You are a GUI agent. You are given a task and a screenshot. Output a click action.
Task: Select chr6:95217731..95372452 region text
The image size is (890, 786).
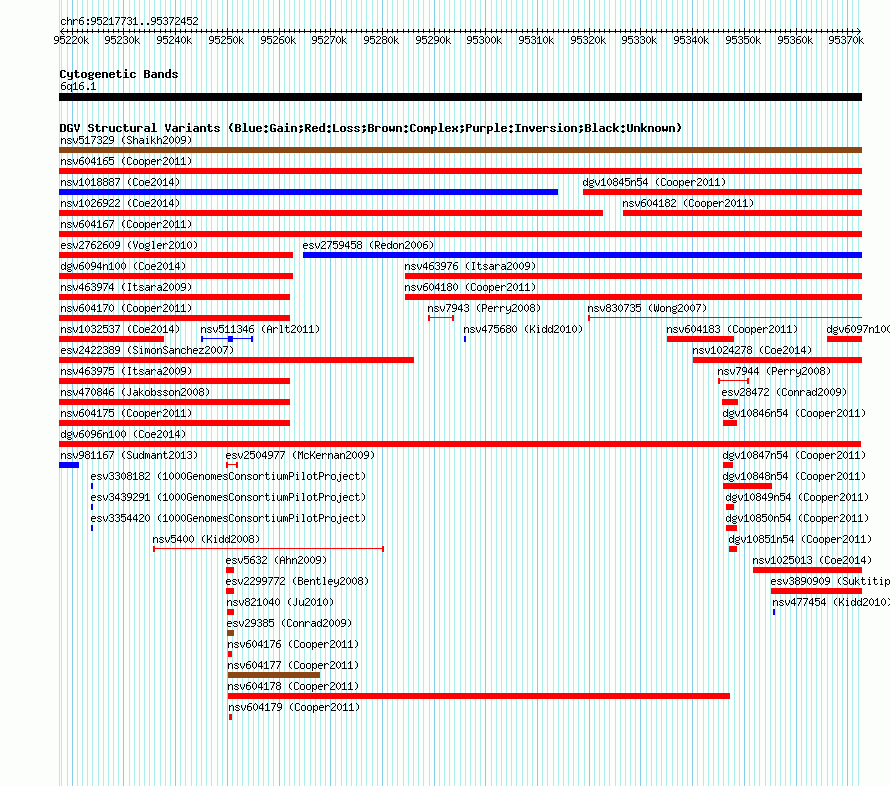129,21
